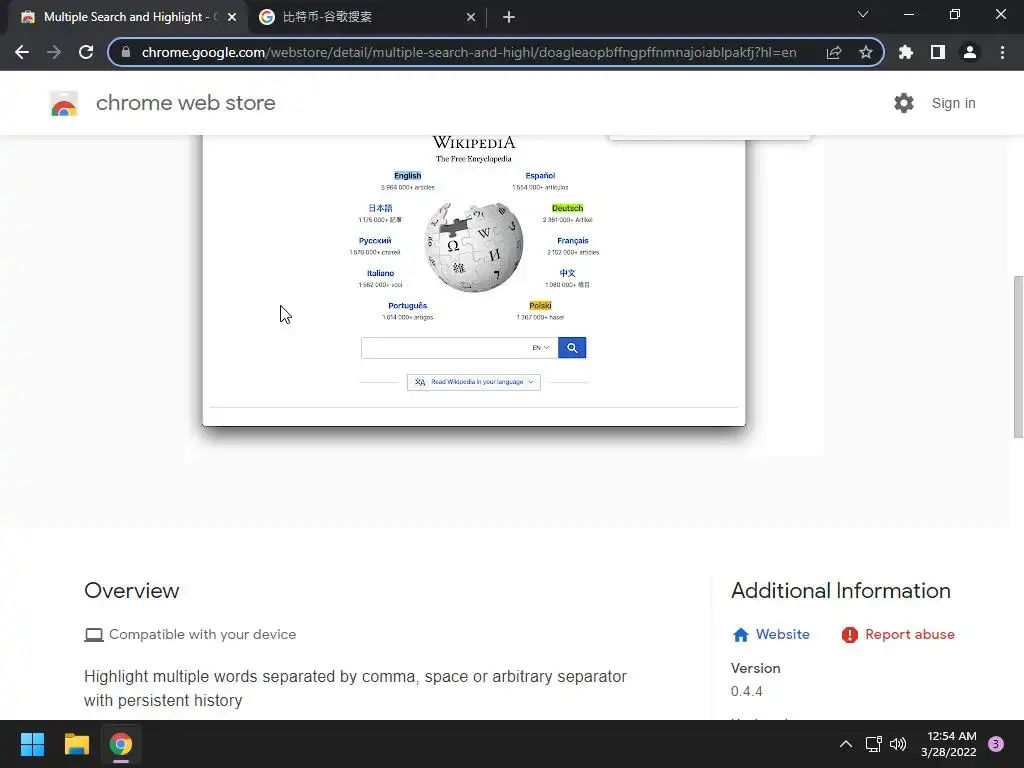Close the 比特币 Google search tab
The height and width of the screenshot is (768, 1024).
[x=471, y=17]
